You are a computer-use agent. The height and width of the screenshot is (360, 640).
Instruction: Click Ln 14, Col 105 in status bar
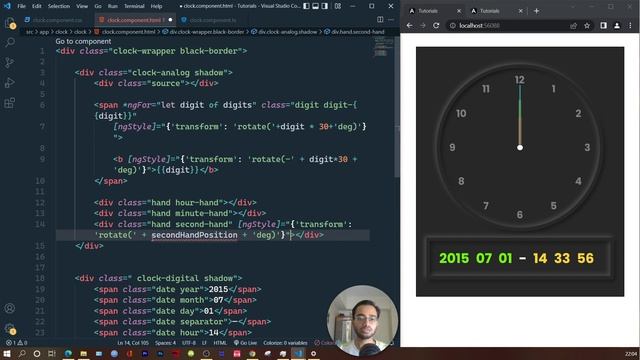click(x=133, y=343)
